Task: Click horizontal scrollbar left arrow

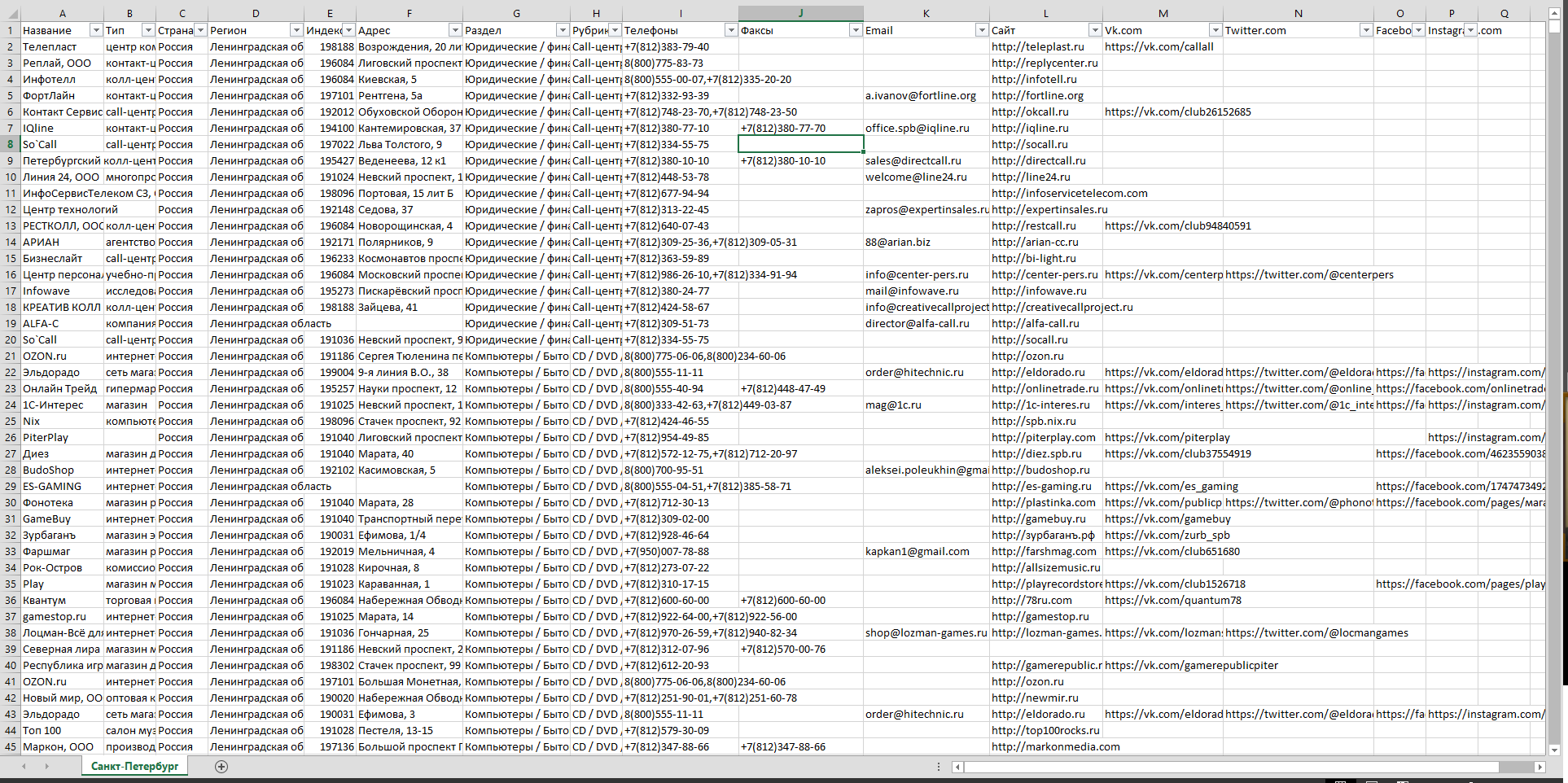Action: [x=958, y=767]
